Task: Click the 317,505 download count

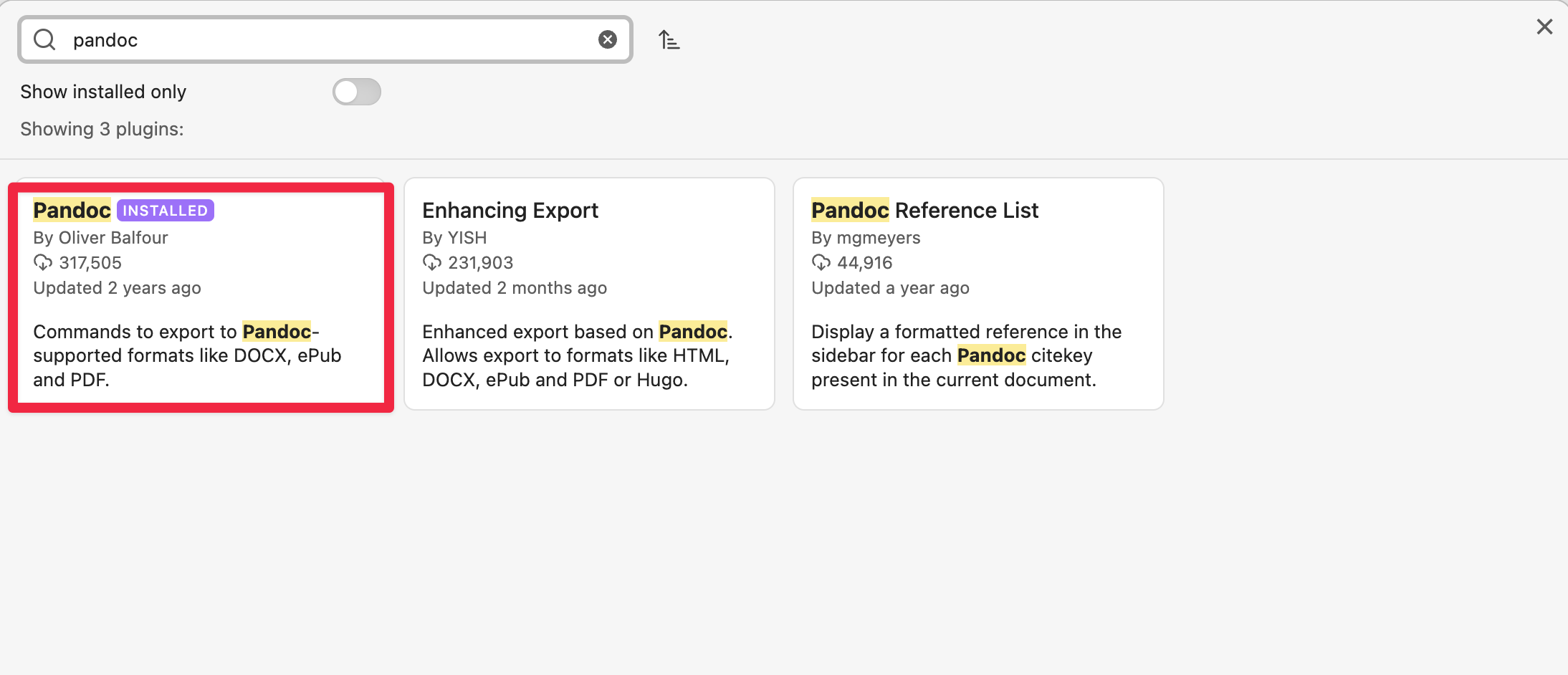Action: (x=90, y=263)
